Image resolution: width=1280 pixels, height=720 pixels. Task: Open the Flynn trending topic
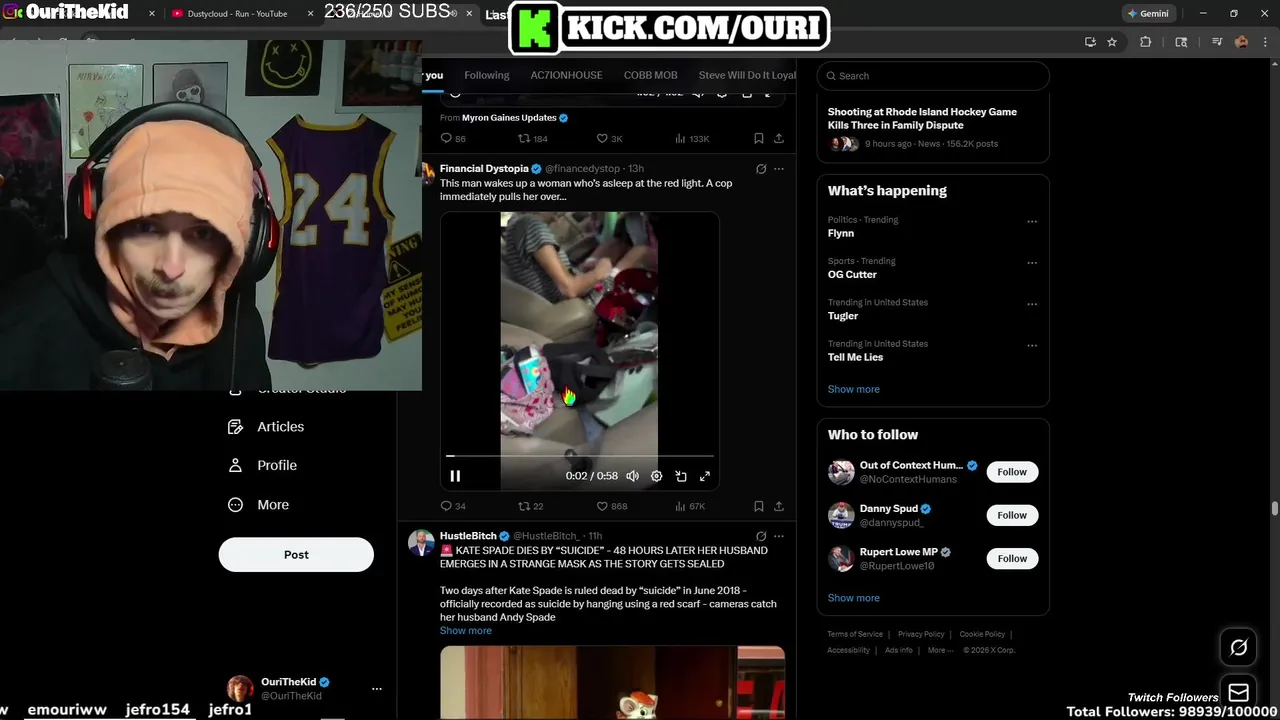(x=841, y=233)
